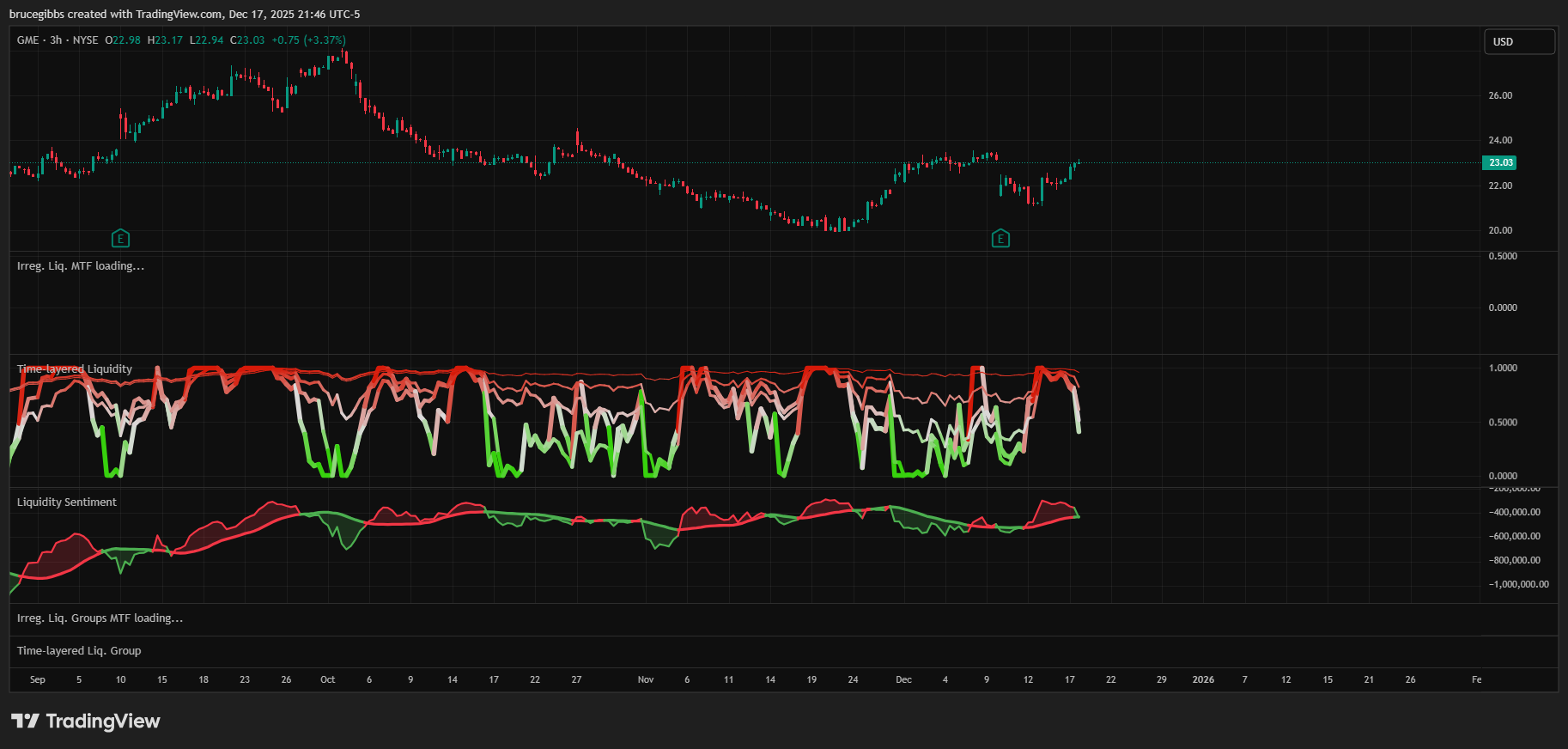Click the TradingView logo at the bottom
This screenshot has height=749, width=1568.
86,721
